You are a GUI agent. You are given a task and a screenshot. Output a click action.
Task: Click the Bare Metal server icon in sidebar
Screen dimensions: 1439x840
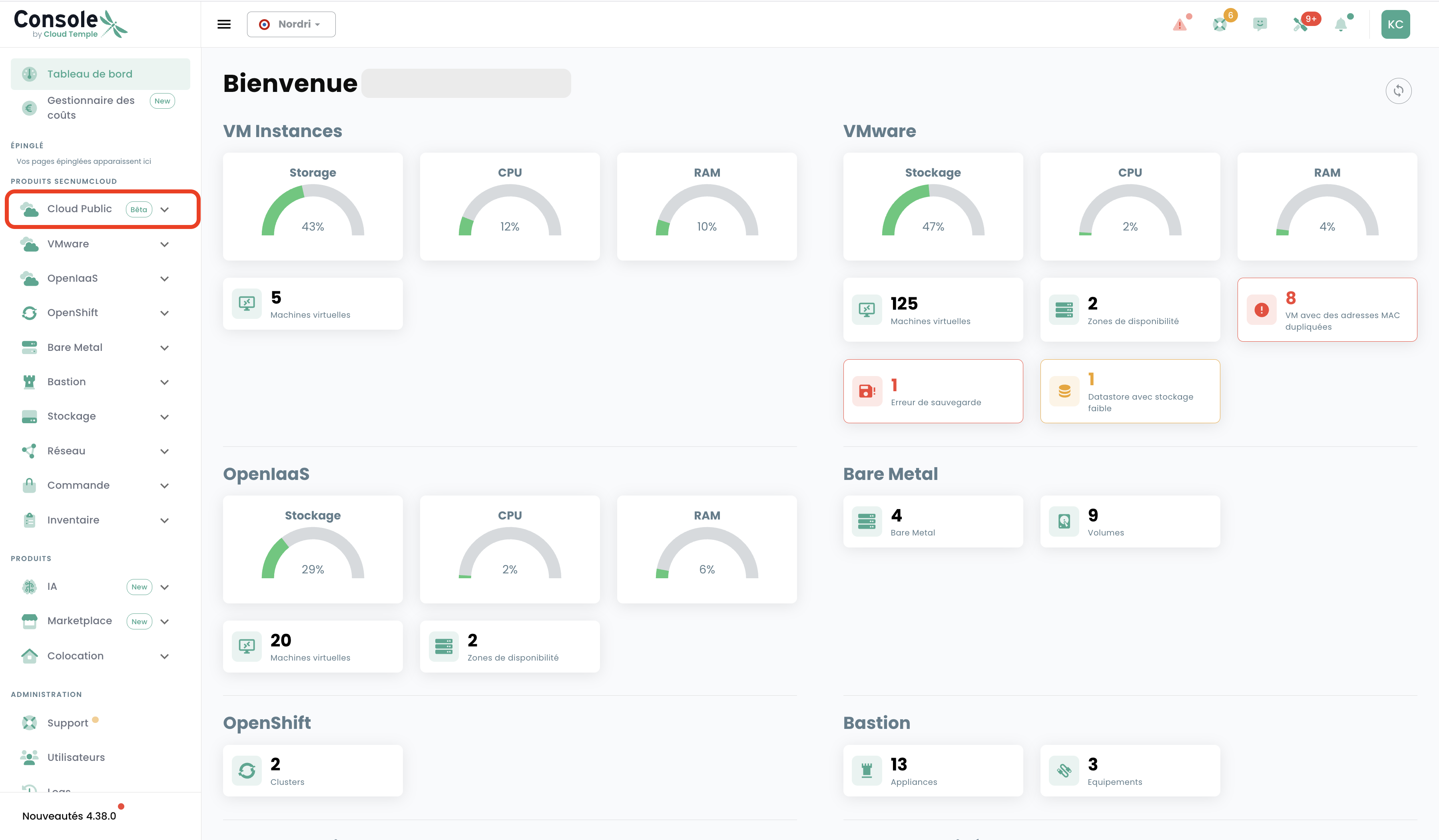point(29,347)
